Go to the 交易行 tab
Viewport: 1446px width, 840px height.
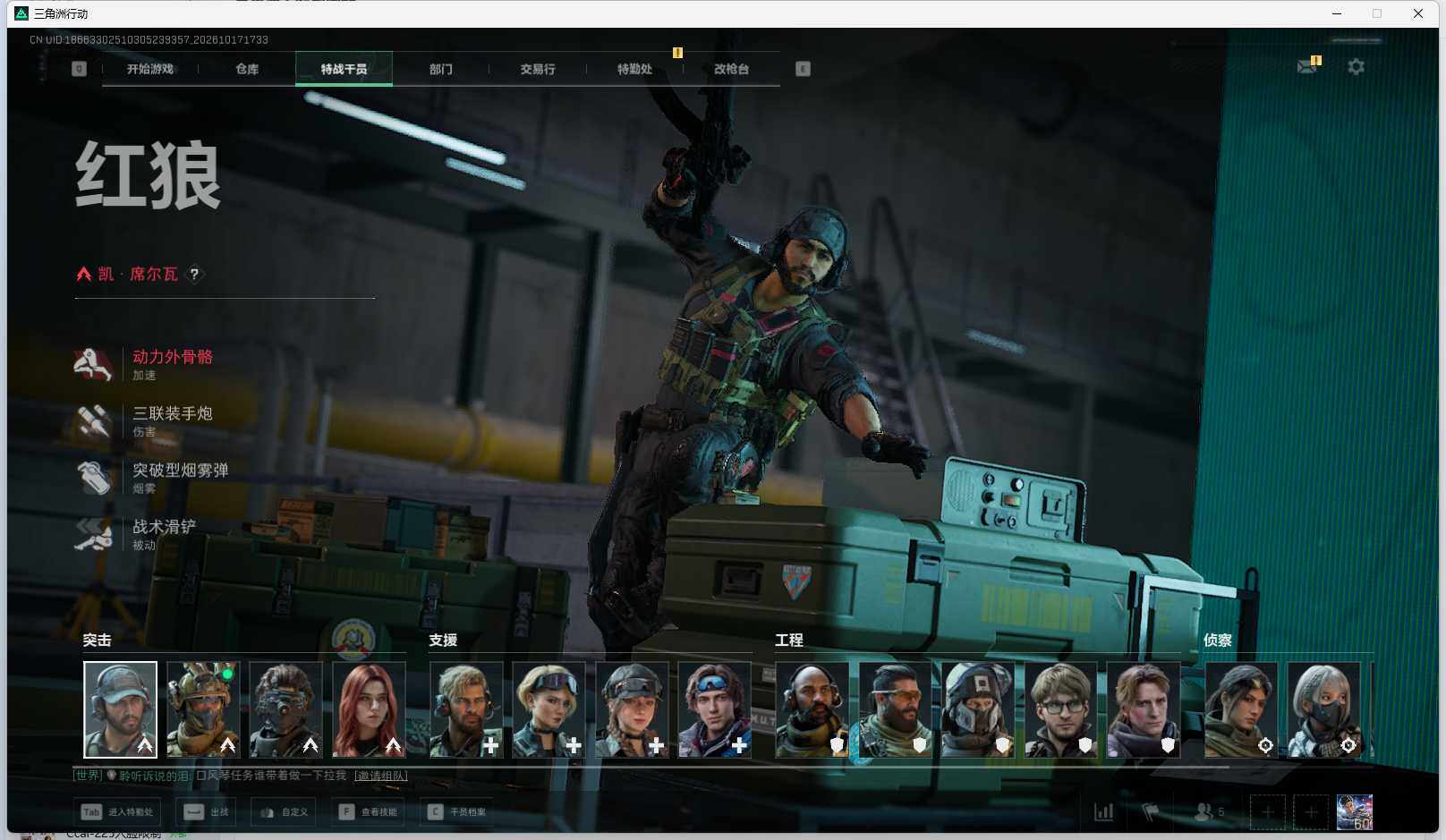(538, 69)
